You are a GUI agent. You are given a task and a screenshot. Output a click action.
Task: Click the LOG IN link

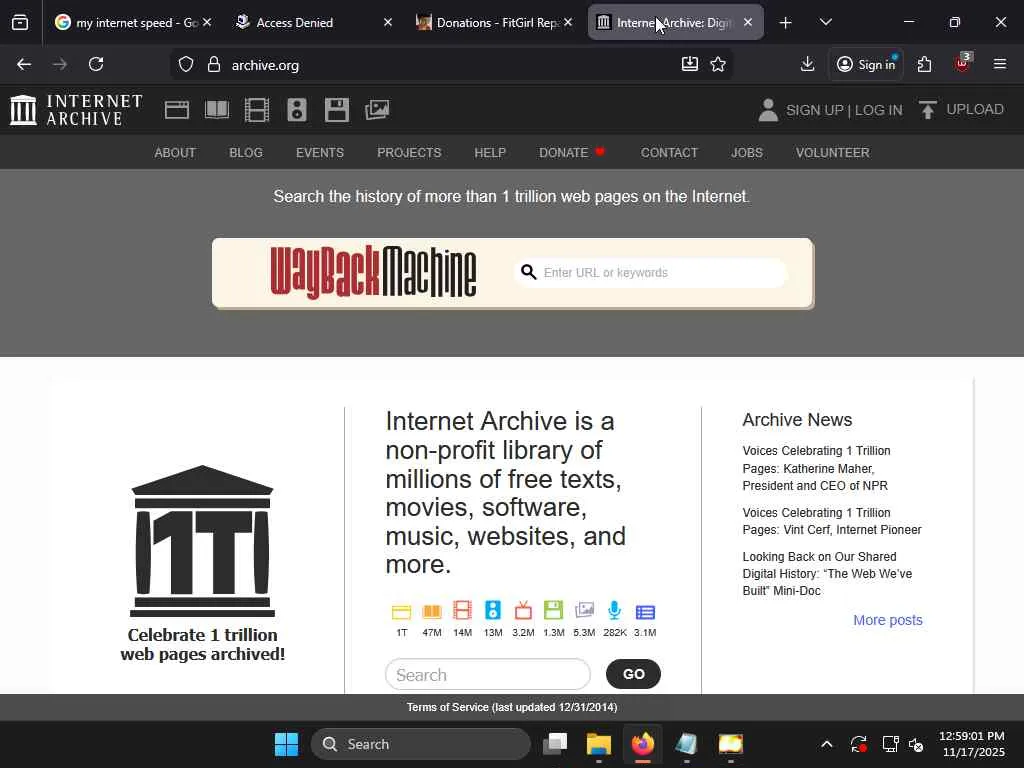click(x=878, y=110)
